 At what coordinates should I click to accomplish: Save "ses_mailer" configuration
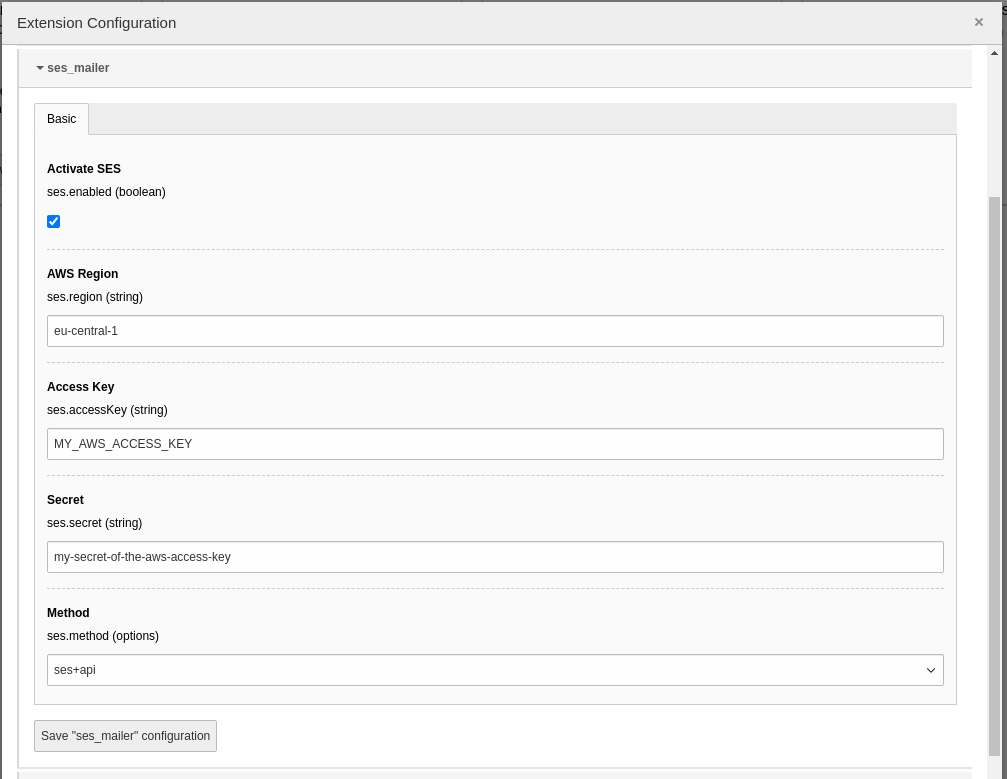point(125,736)
